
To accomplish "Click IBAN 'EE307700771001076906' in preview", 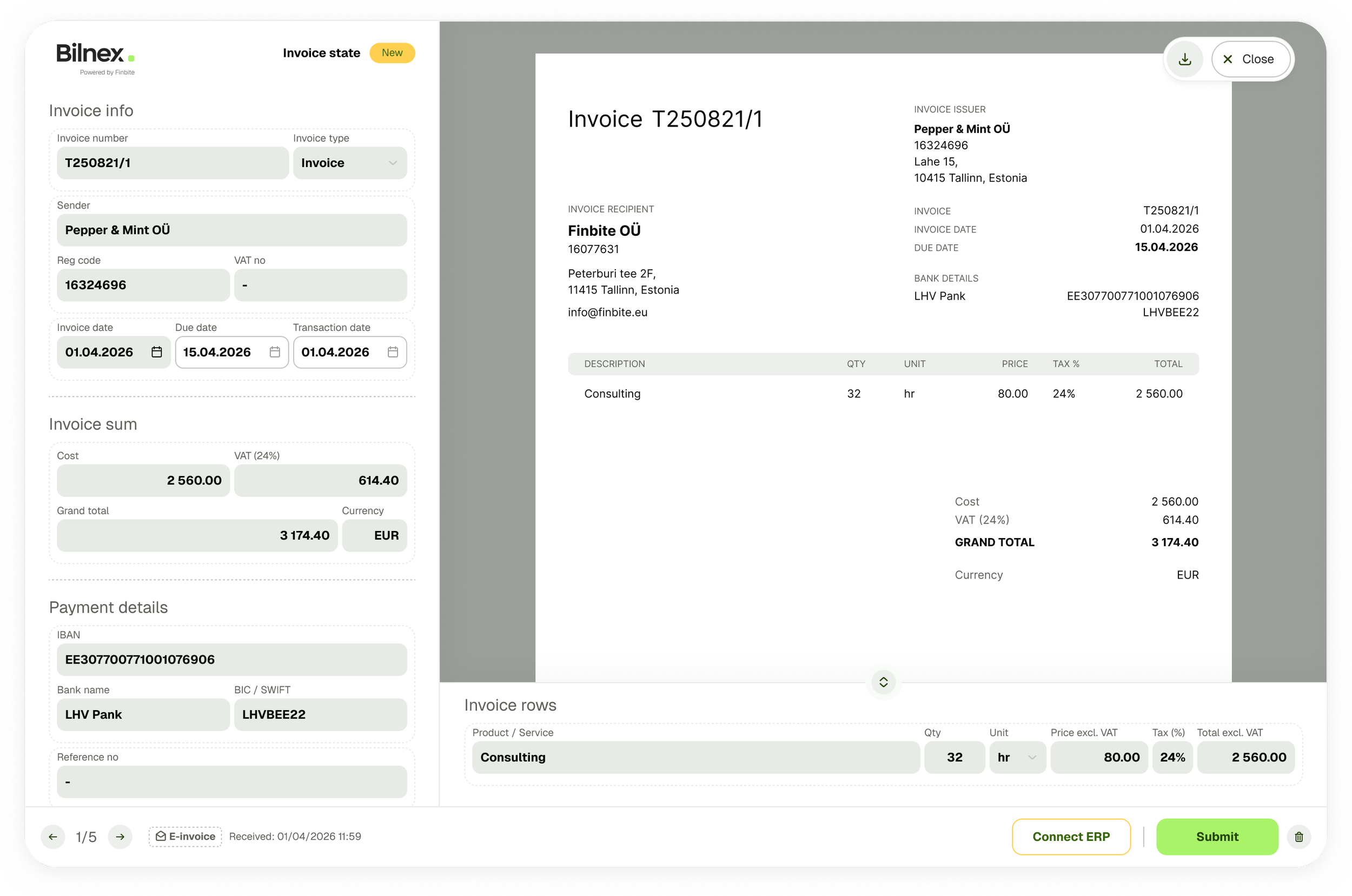I will point(1132,296).
